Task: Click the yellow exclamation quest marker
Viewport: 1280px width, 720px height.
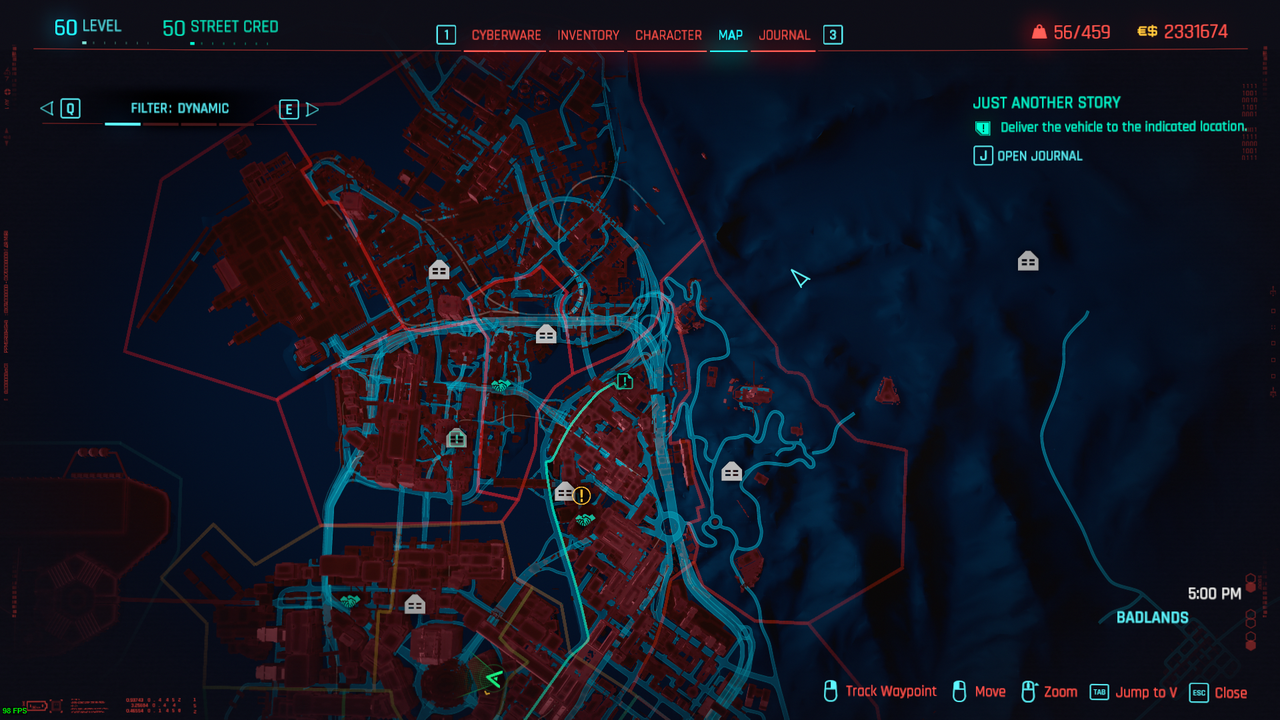Action: pos(582,495)
